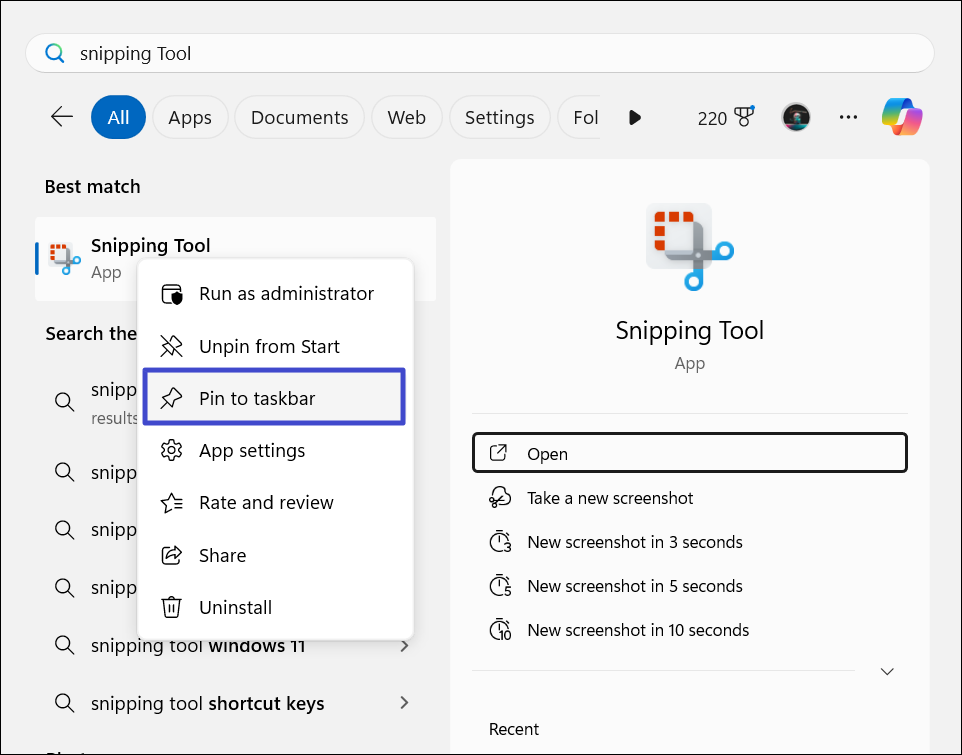
Task: Click the Copilot icon in search header
Action: click(902, 117)
